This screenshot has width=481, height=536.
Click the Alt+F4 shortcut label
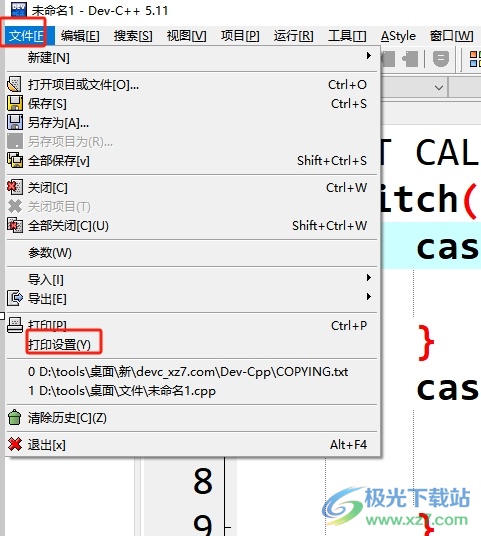(x=348, y=444)
